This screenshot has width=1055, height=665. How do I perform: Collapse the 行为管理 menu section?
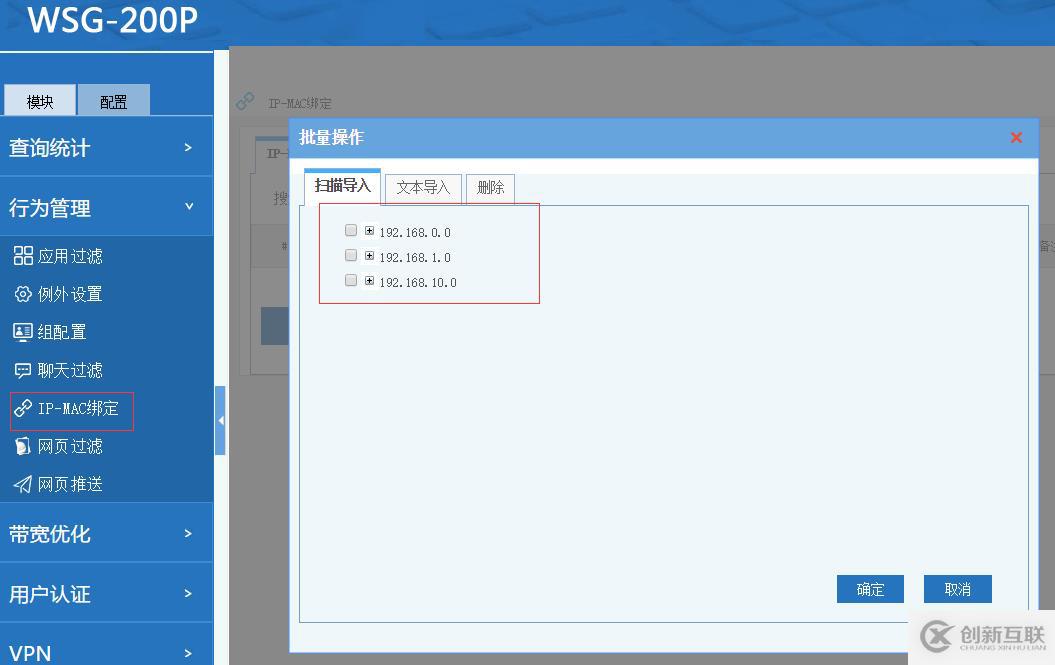tap(106, 207)
